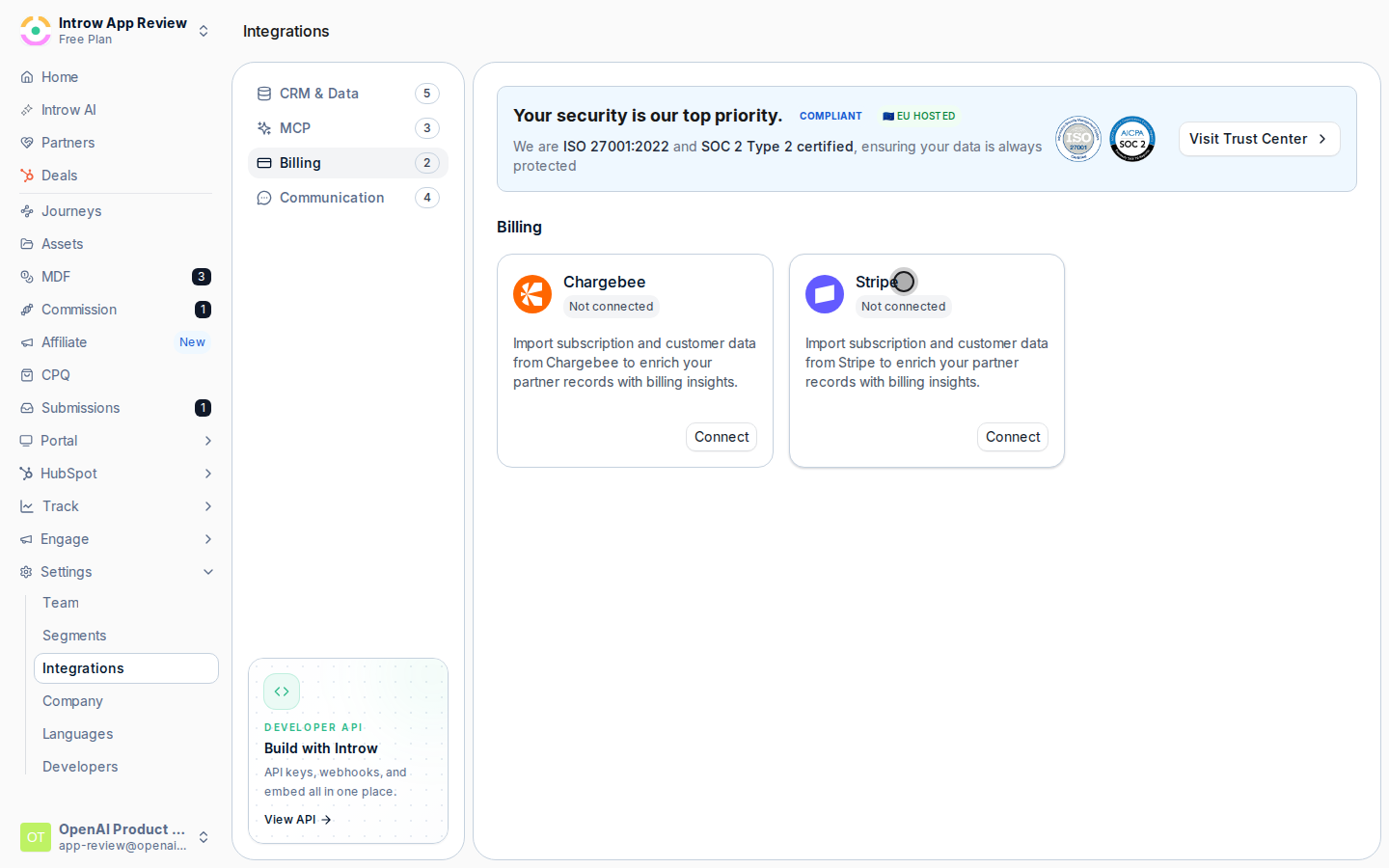Expand the Portal submenu chevron
Image resolution: width=1389 pixels, height=868 pixels.
pyautogui.click(x=208, y=441)
